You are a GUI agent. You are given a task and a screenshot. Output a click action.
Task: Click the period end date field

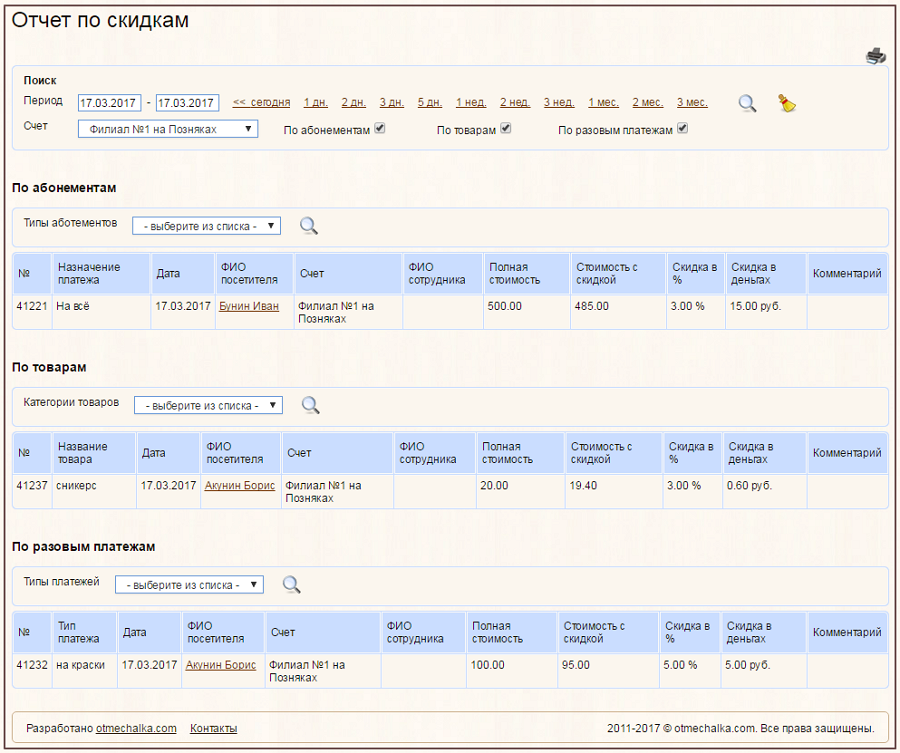(187, 103)
